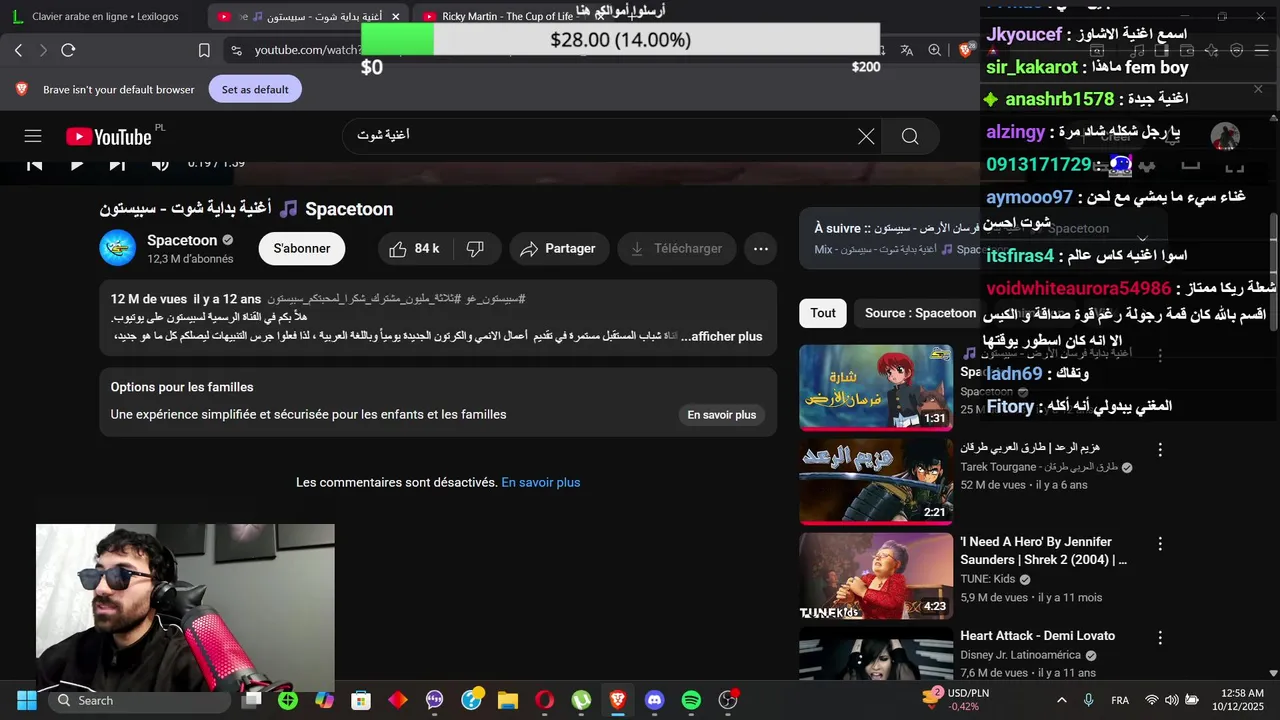This screenshot has height=720, width=1280.
Task: Open the Shrek 2 'I Need A Hero' thumbnail
Action: click(x=876, y=575)
